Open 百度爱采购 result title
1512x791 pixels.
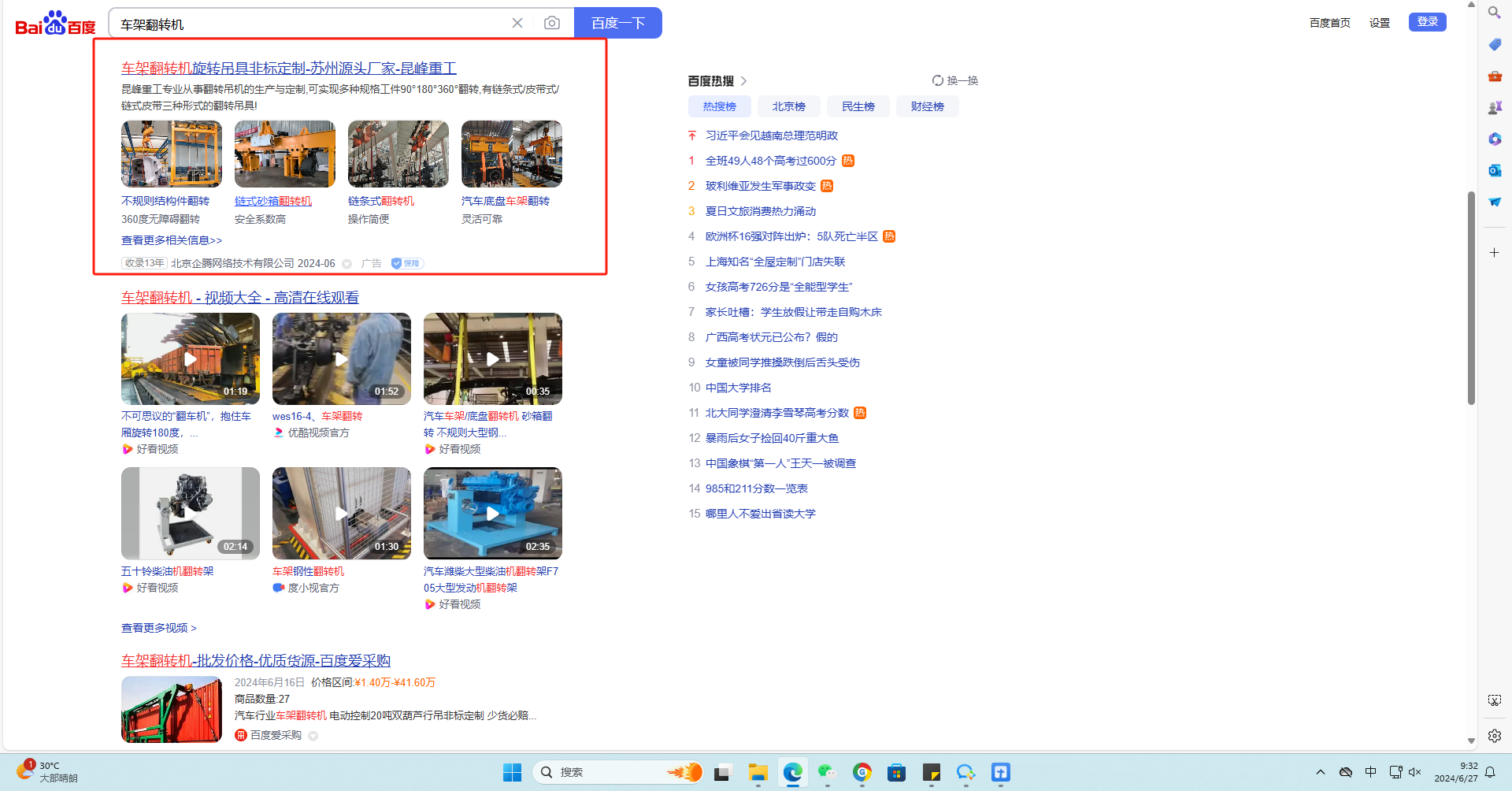pyautogui.click(x=256, y=661)
